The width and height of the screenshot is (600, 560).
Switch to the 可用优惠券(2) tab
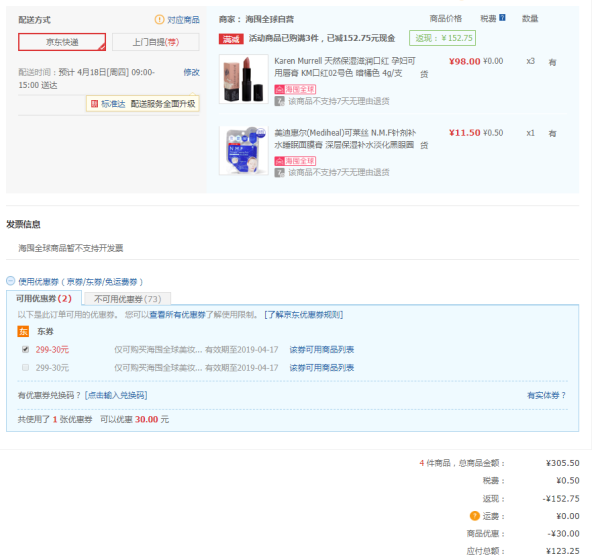pyautogui.click(x=44, y=298)
